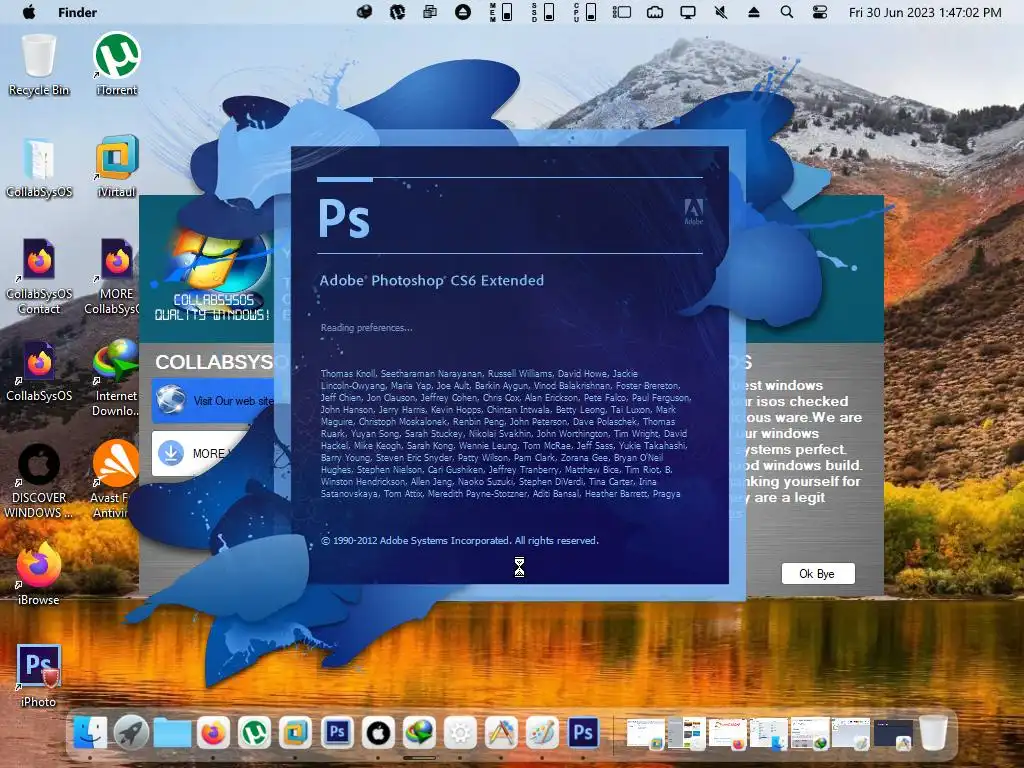1024x768 pixels.
Task: Open the settings gear in the dock
Action: tap(460, 733)
